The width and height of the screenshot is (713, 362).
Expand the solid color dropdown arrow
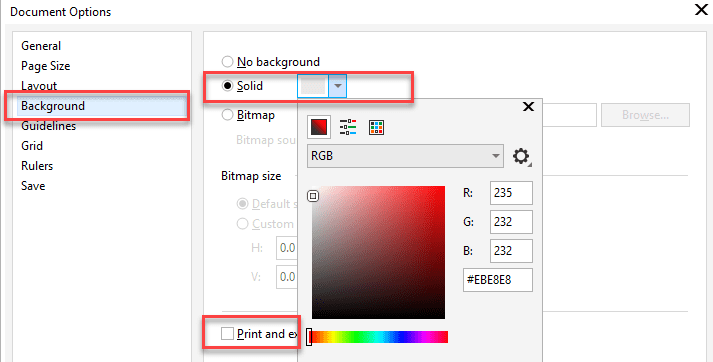[337, 86]
